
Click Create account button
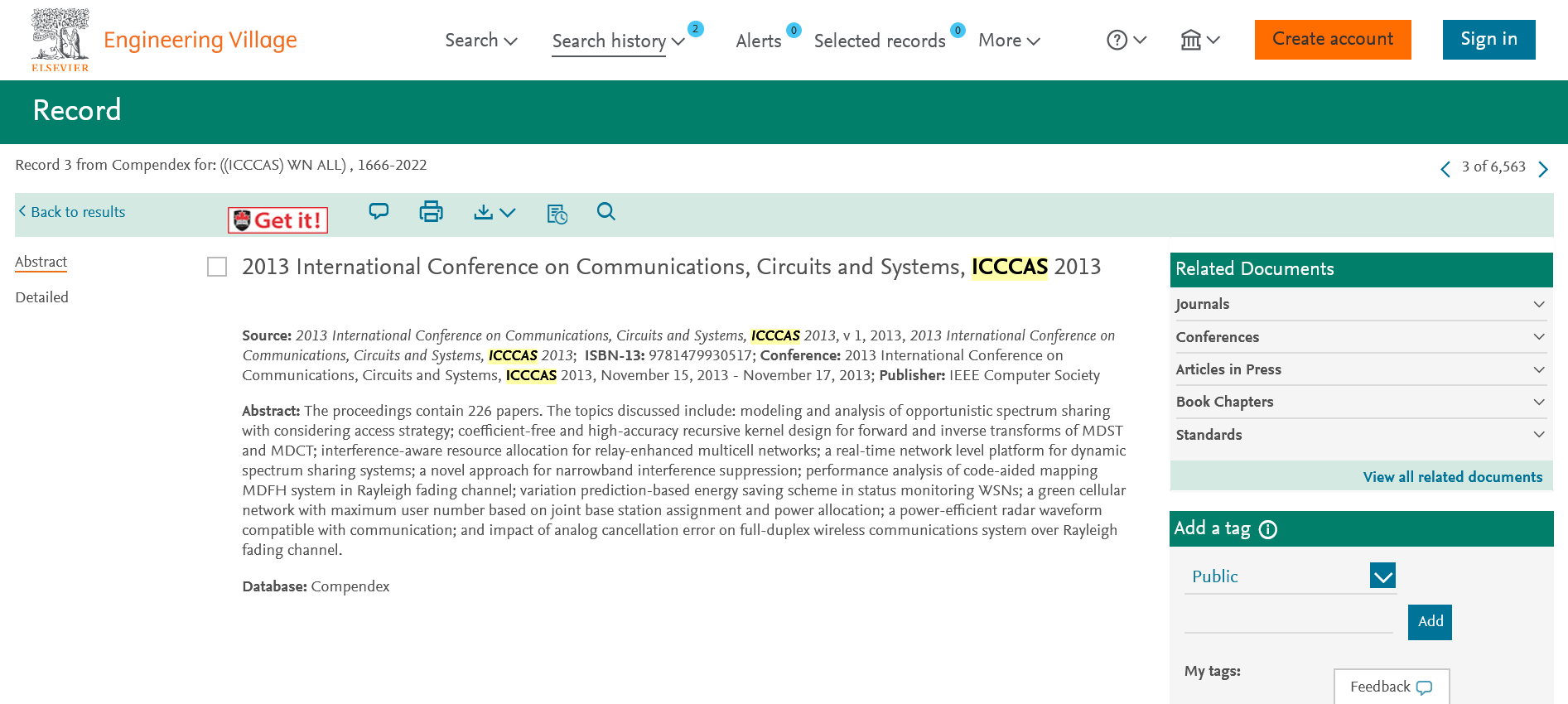(x=1333, y=40)
